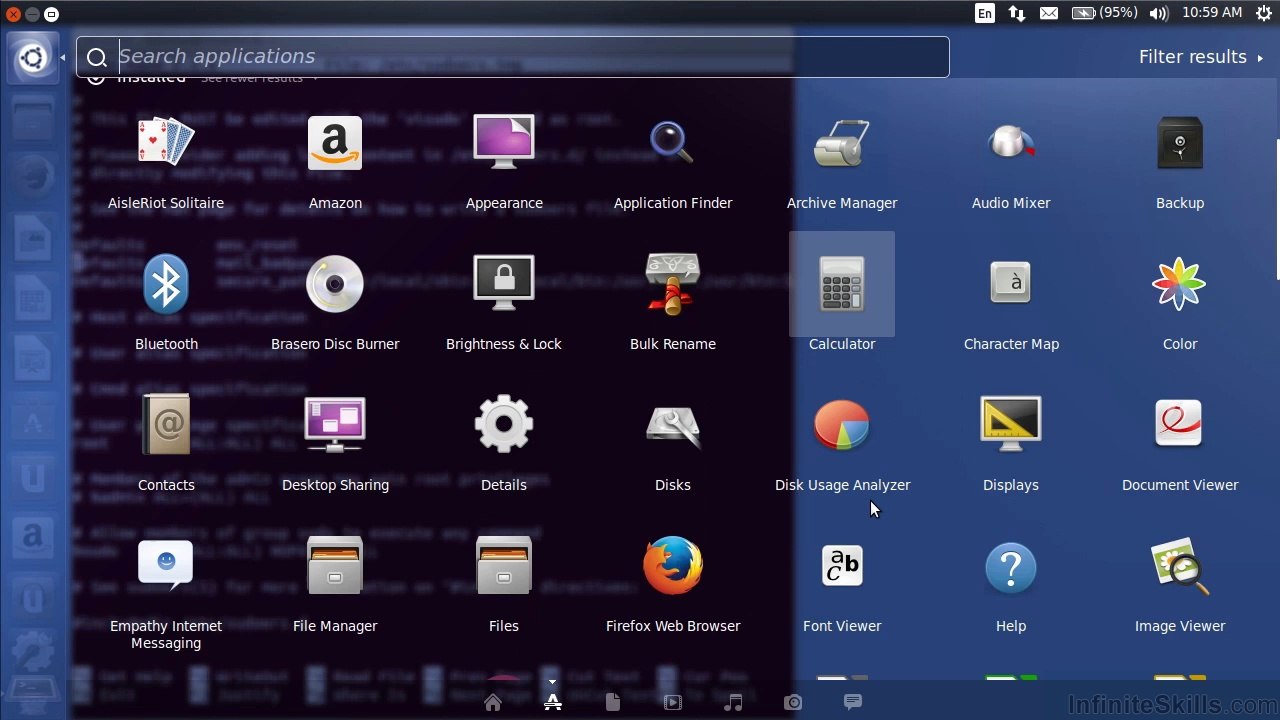Open system Details
This screenshot has width=1280, height=720.
point(504,443)
